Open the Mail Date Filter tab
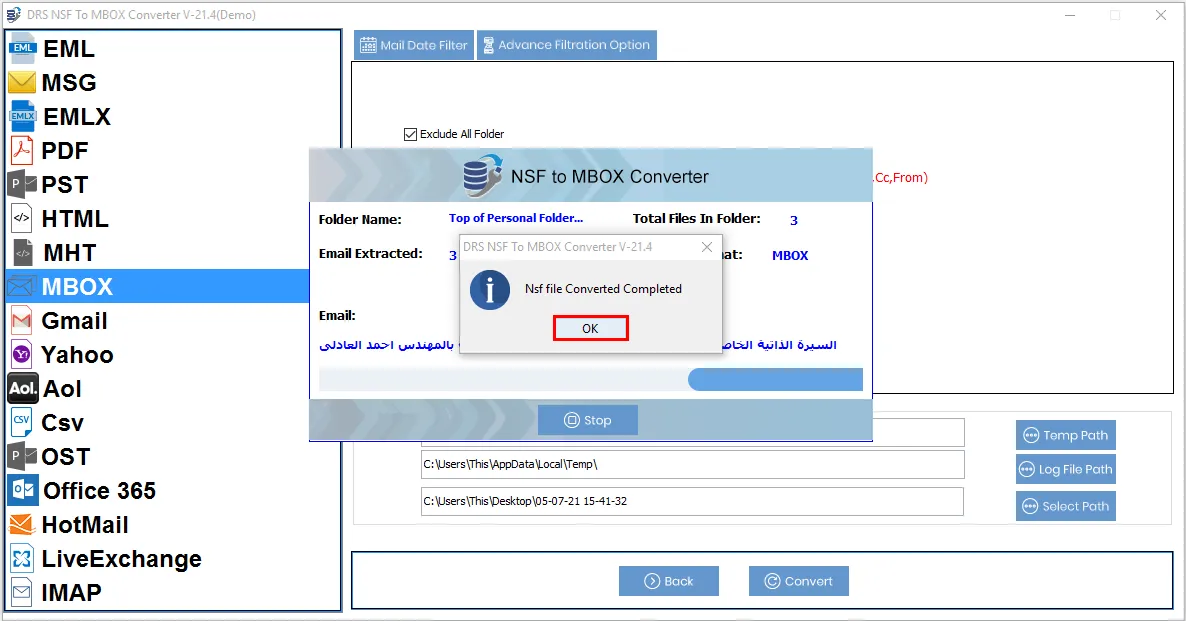Screen dimensions: 1186x621 point(414,45)
